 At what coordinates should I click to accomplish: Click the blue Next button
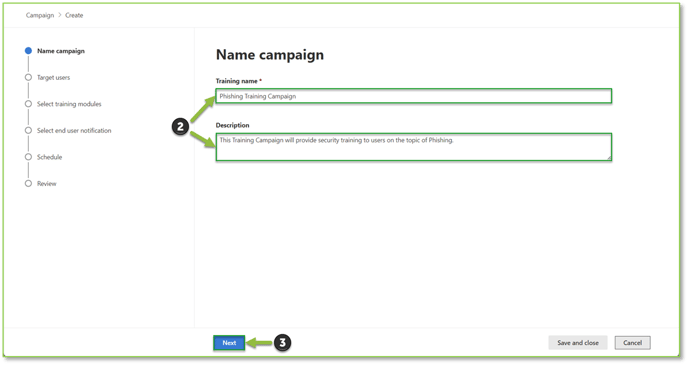point(229,343)
